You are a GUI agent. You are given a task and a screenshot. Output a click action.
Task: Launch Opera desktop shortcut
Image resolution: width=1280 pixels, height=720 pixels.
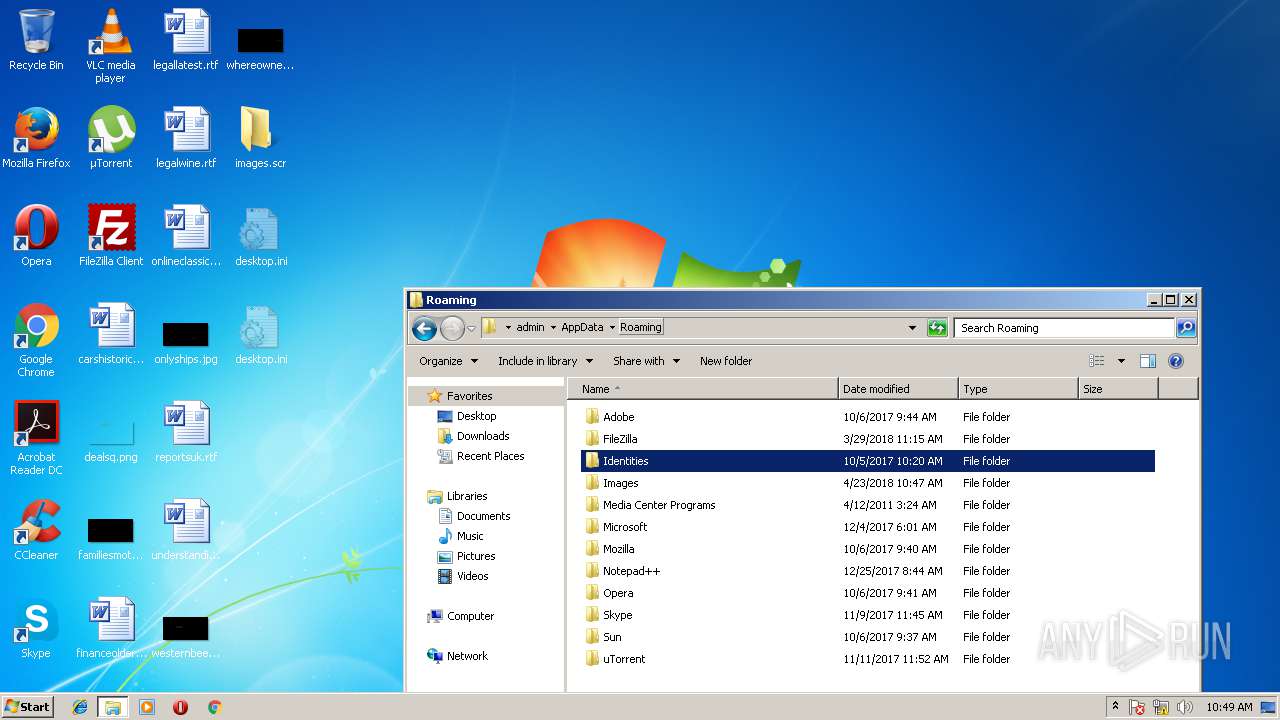point(36,237)
